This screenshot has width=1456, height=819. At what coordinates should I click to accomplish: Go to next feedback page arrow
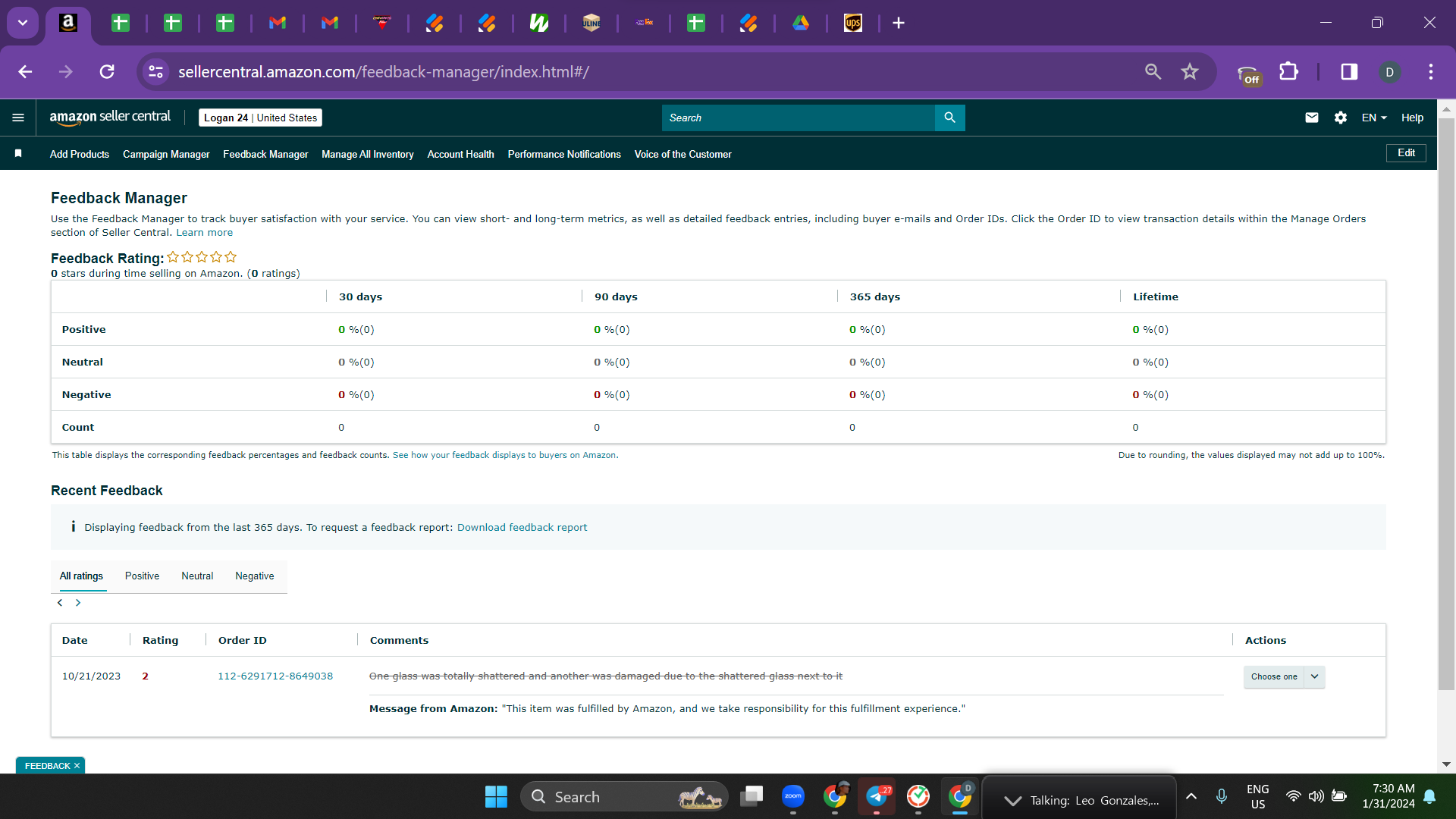(78, 603)
